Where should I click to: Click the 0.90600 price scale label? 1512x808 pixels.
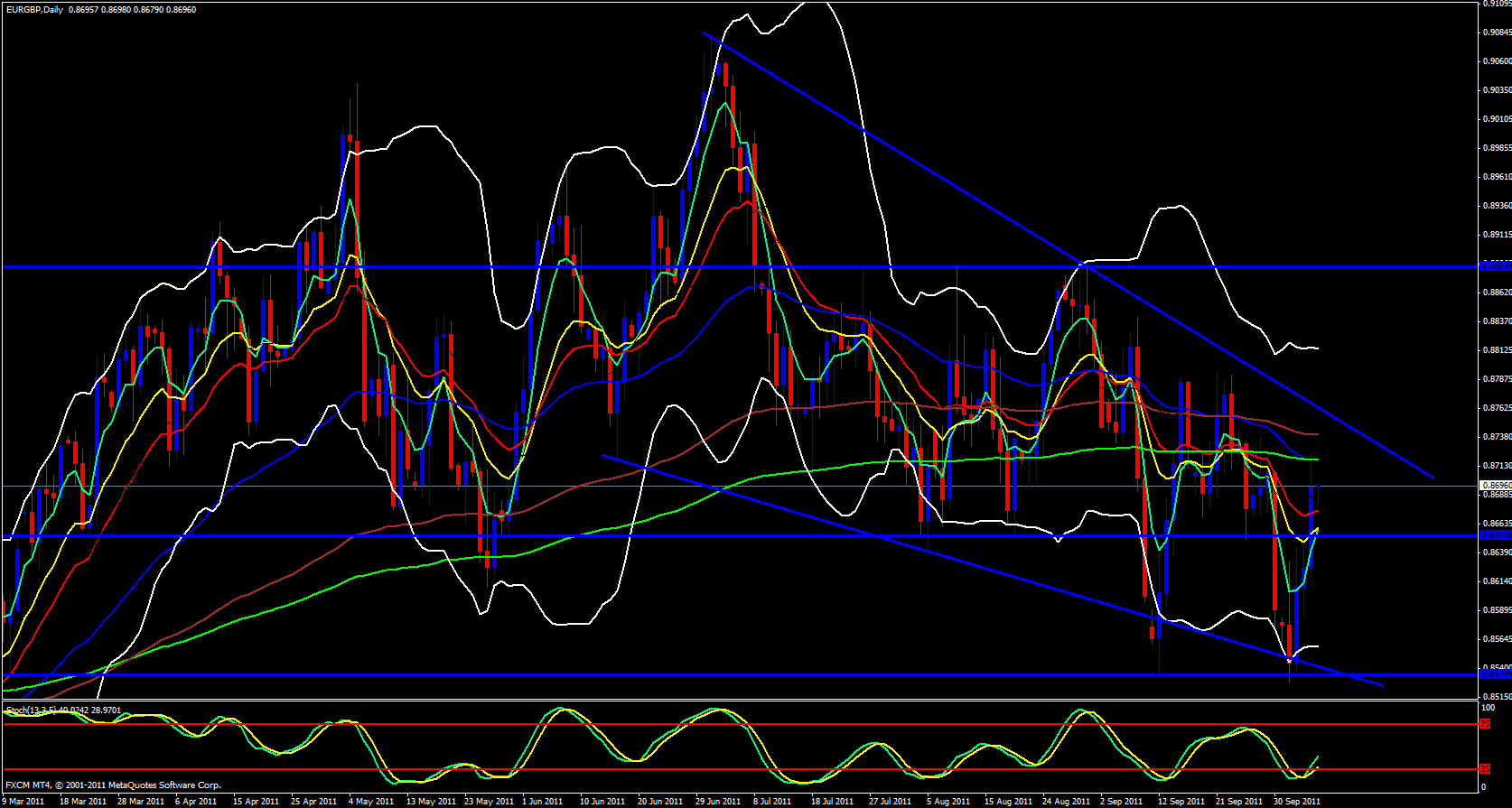coord(1497,61)
